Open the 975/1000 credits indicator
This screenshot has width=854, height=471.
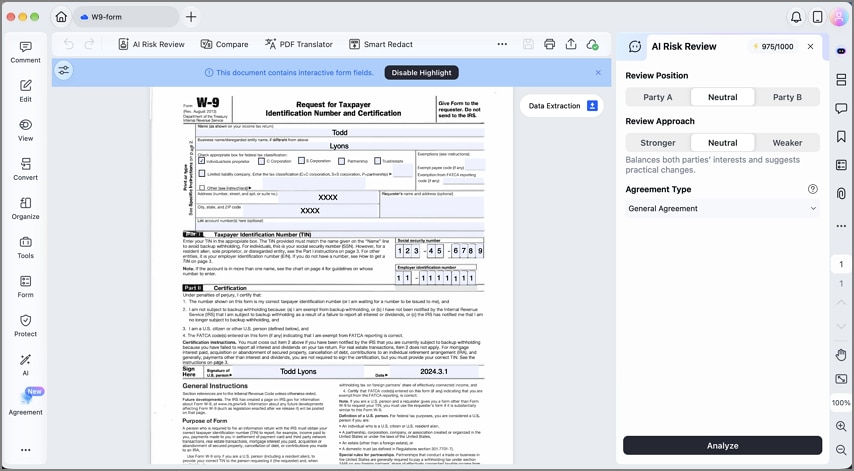773,46
